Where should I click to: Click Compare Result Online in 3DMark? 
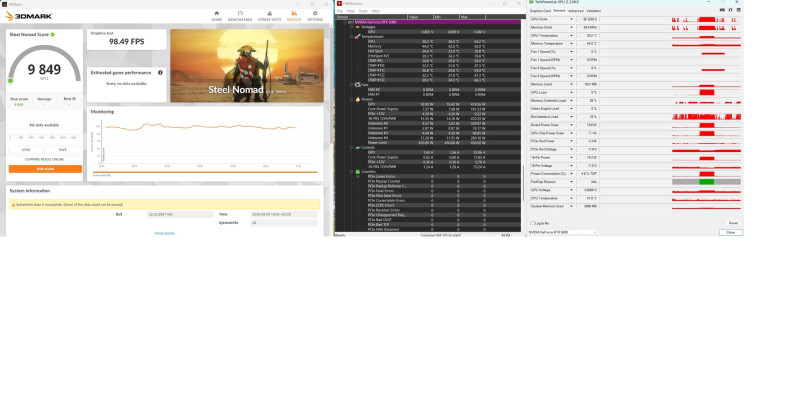(45, 159)
